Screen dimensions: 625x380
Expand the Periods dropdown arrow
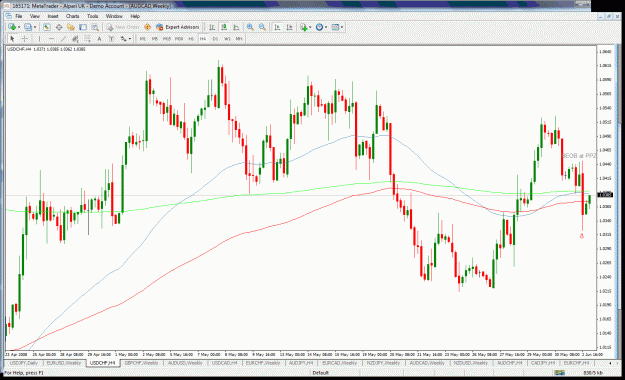click(x=326, y=27)
